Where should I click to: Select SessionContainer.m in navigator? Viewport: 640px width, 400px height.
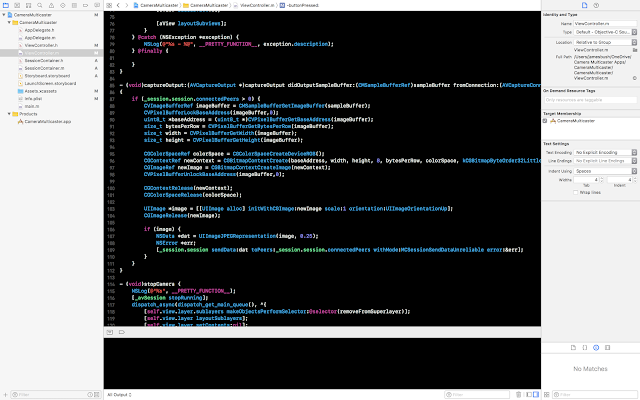44,68
